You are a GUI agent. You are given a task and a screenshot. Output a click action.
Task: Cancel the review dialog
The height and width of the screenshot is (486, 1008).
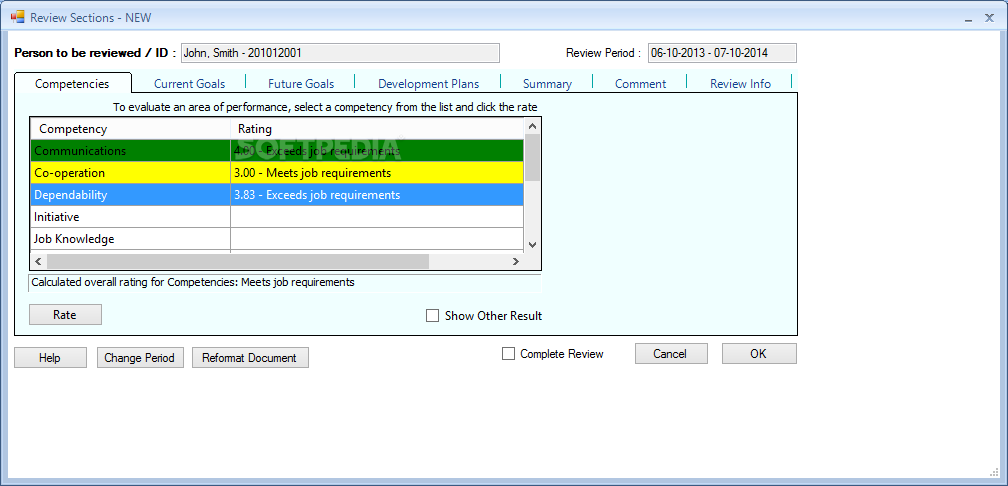click(x=671, y=354)
